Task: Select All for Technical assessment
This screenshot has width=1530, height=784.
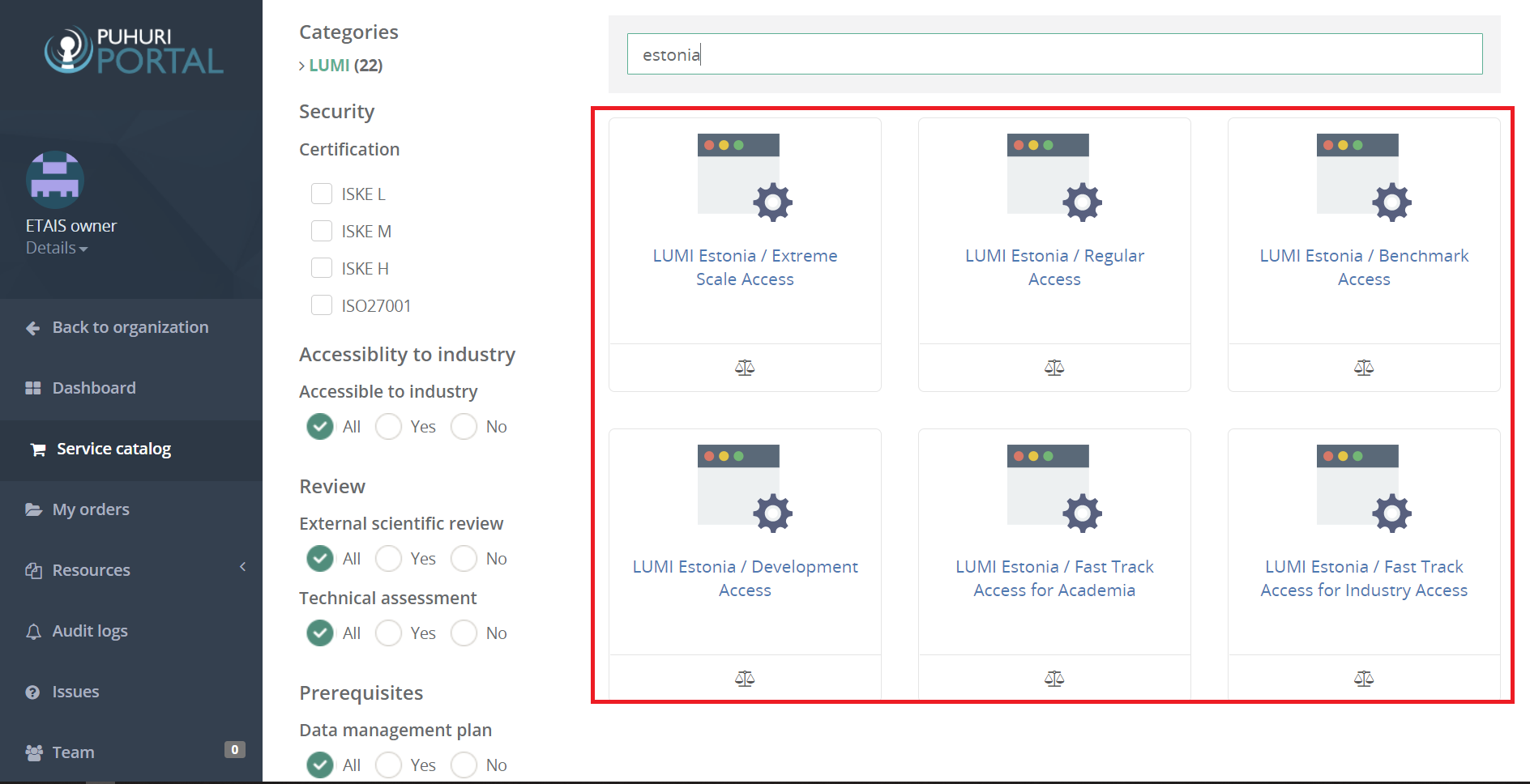Action: [x=320, y=633]
